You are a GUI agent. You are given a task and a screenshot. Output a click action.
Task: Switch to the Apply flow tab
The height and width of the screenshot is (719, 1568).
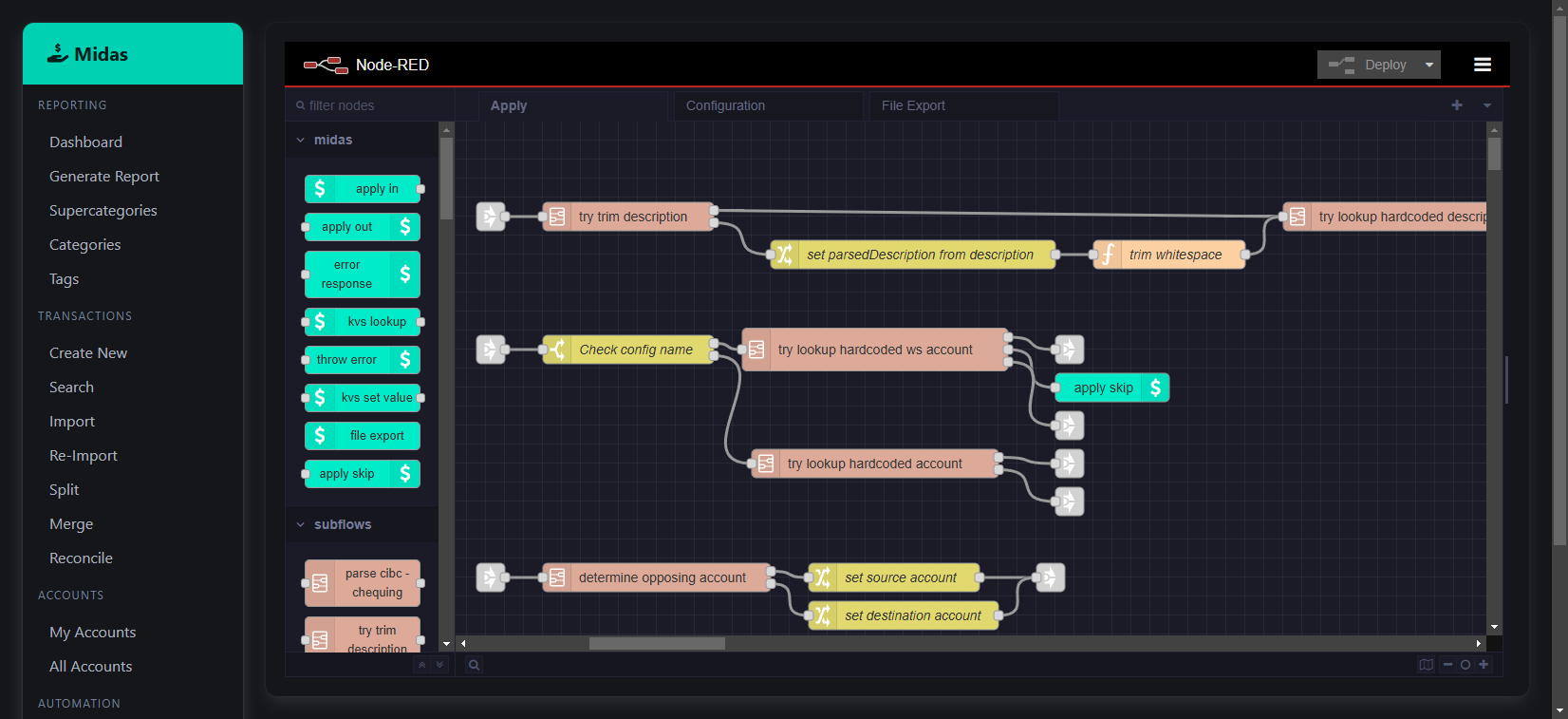coord(572,105)
